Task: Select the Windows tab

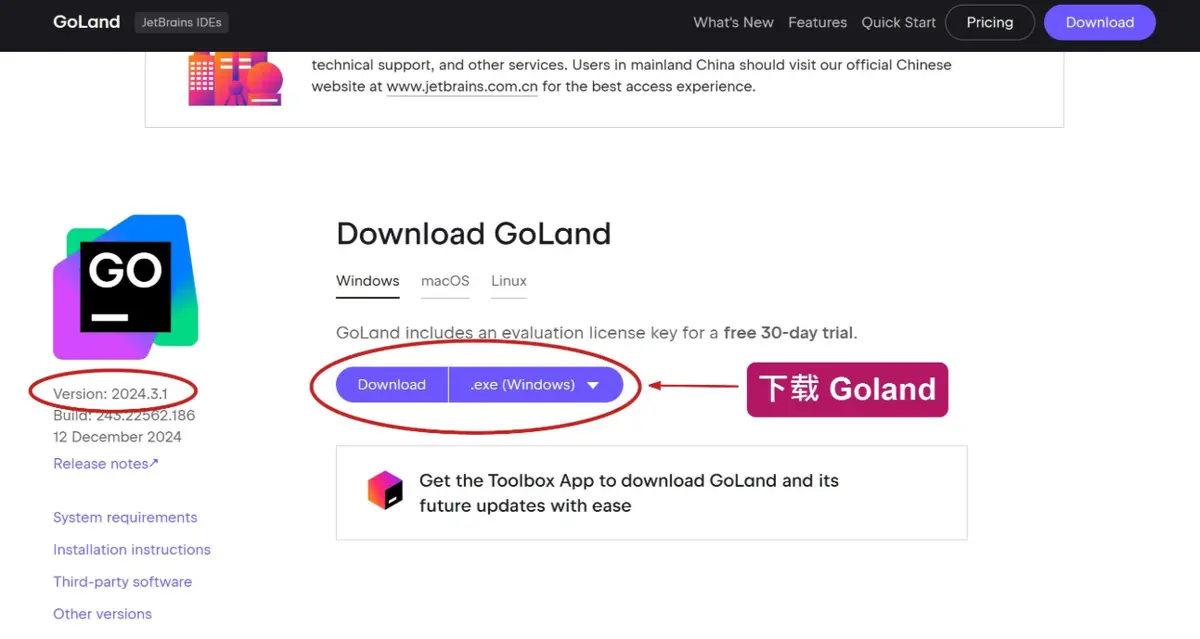Action: pyautogui.click(x=367, y=281)
